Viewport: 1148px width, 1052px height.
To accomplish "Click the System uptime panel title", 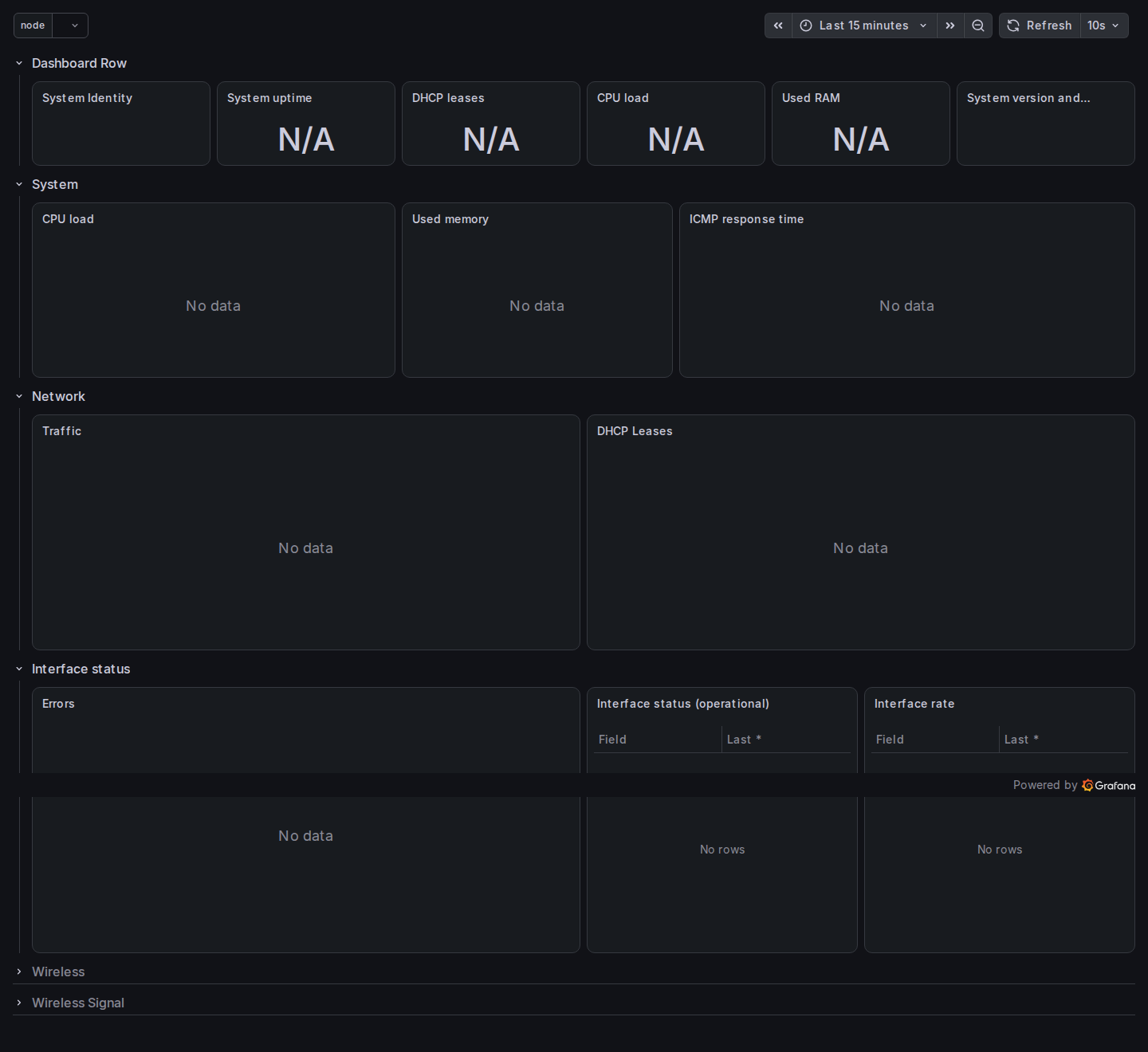I will point(269,98).
